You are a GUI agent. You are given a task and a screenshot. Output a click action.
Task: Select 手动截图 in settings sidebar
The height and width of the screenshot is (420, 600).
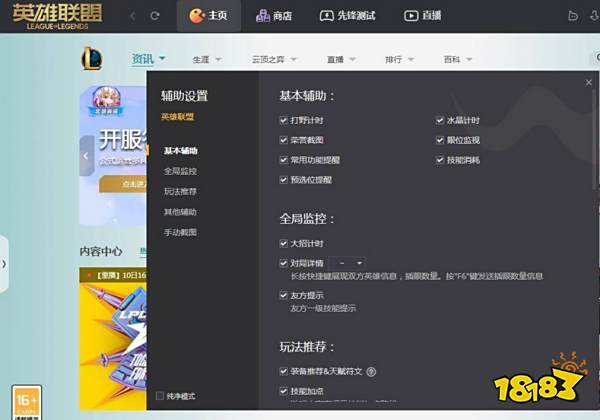[180, 232]
